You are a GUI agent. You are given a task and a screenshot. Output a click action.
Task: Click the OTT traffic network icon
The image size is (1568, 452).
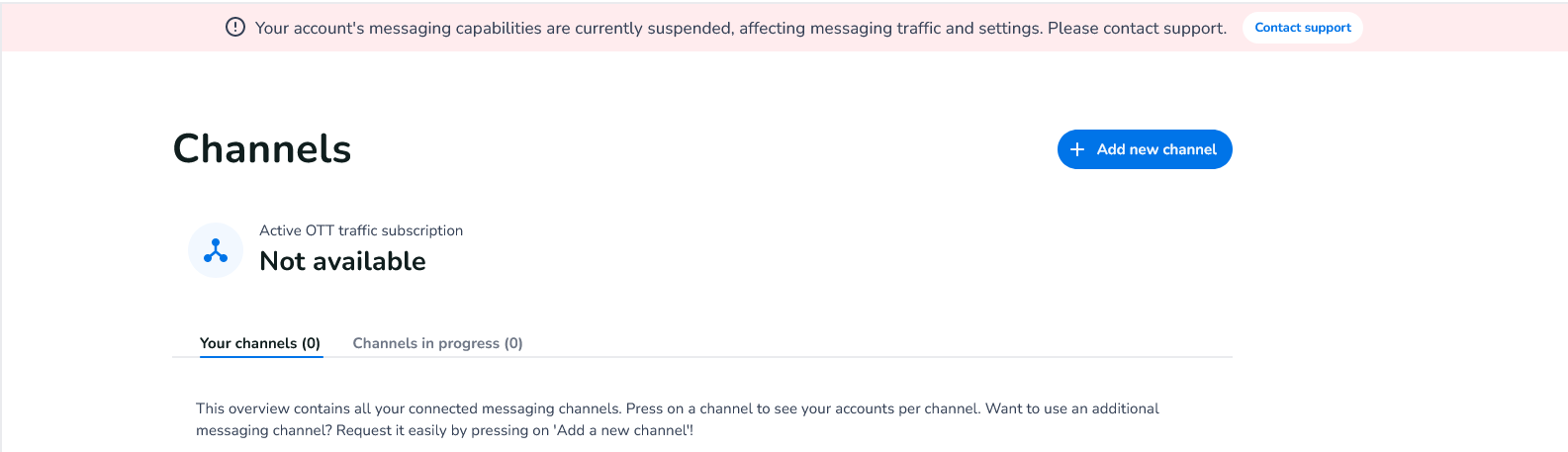216,250
